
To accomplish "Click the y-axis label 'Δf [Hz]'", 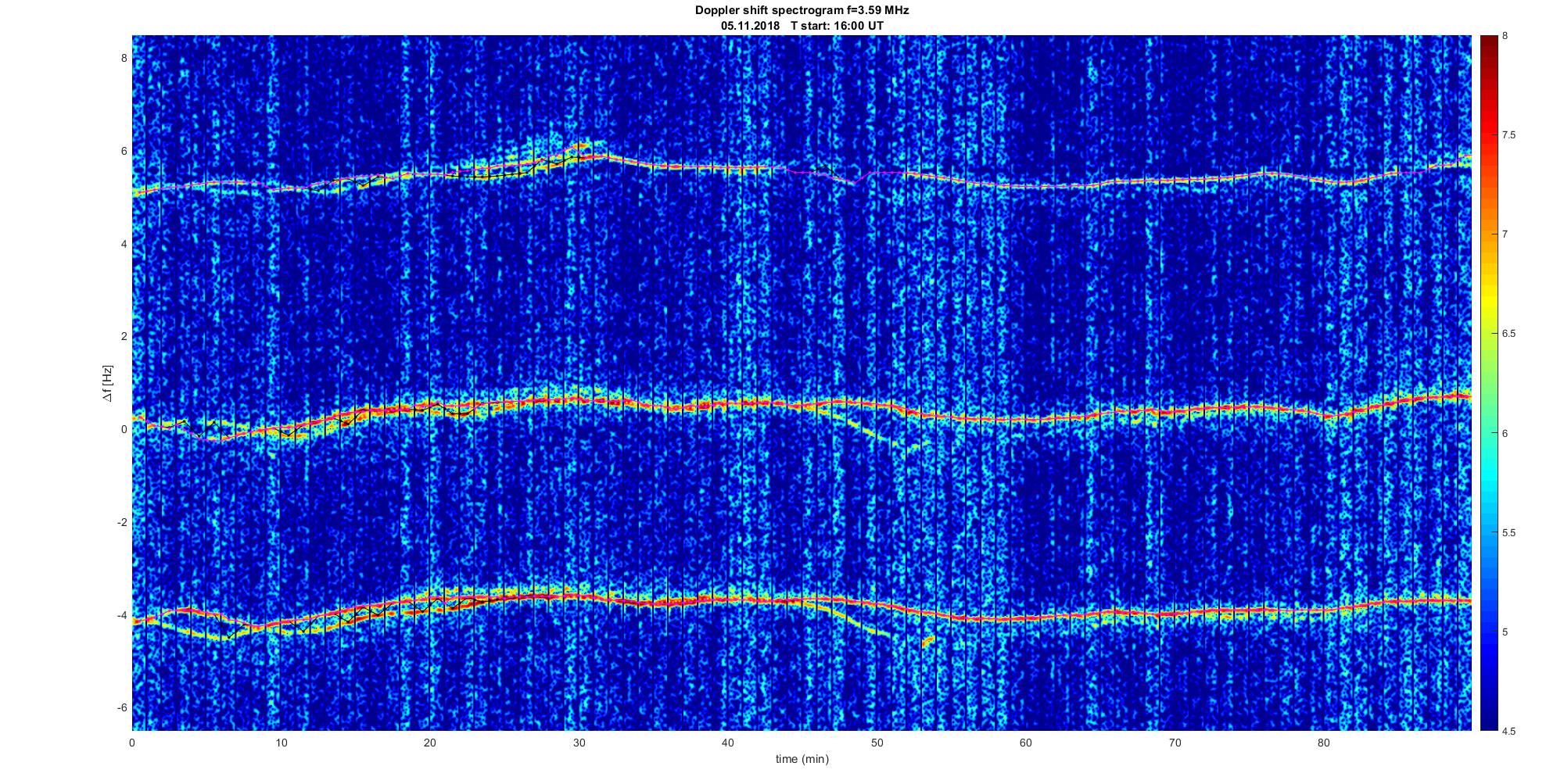I will pos(108,383).
